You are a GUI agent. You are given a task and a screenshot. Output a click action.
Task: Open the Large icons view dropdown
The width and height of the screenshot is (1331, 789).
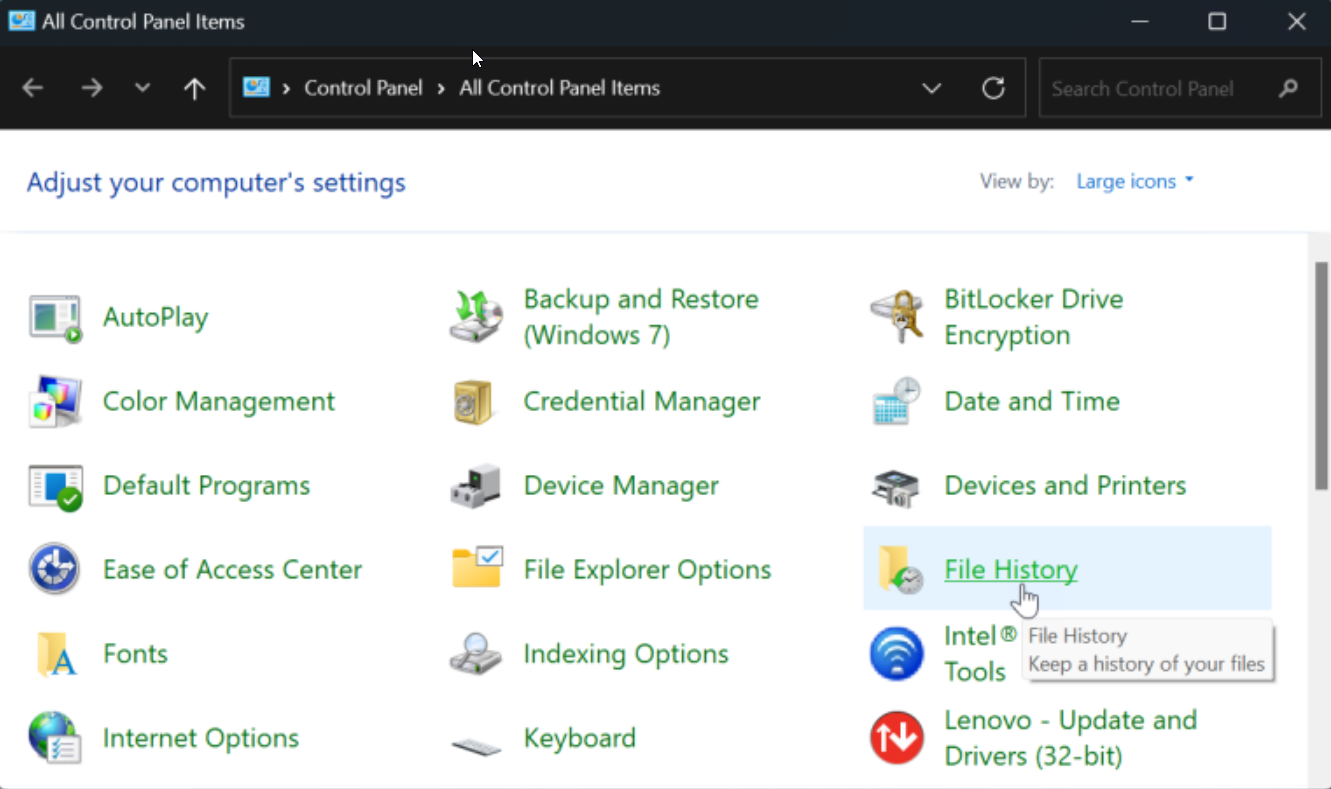click(x=1134, y=181)
